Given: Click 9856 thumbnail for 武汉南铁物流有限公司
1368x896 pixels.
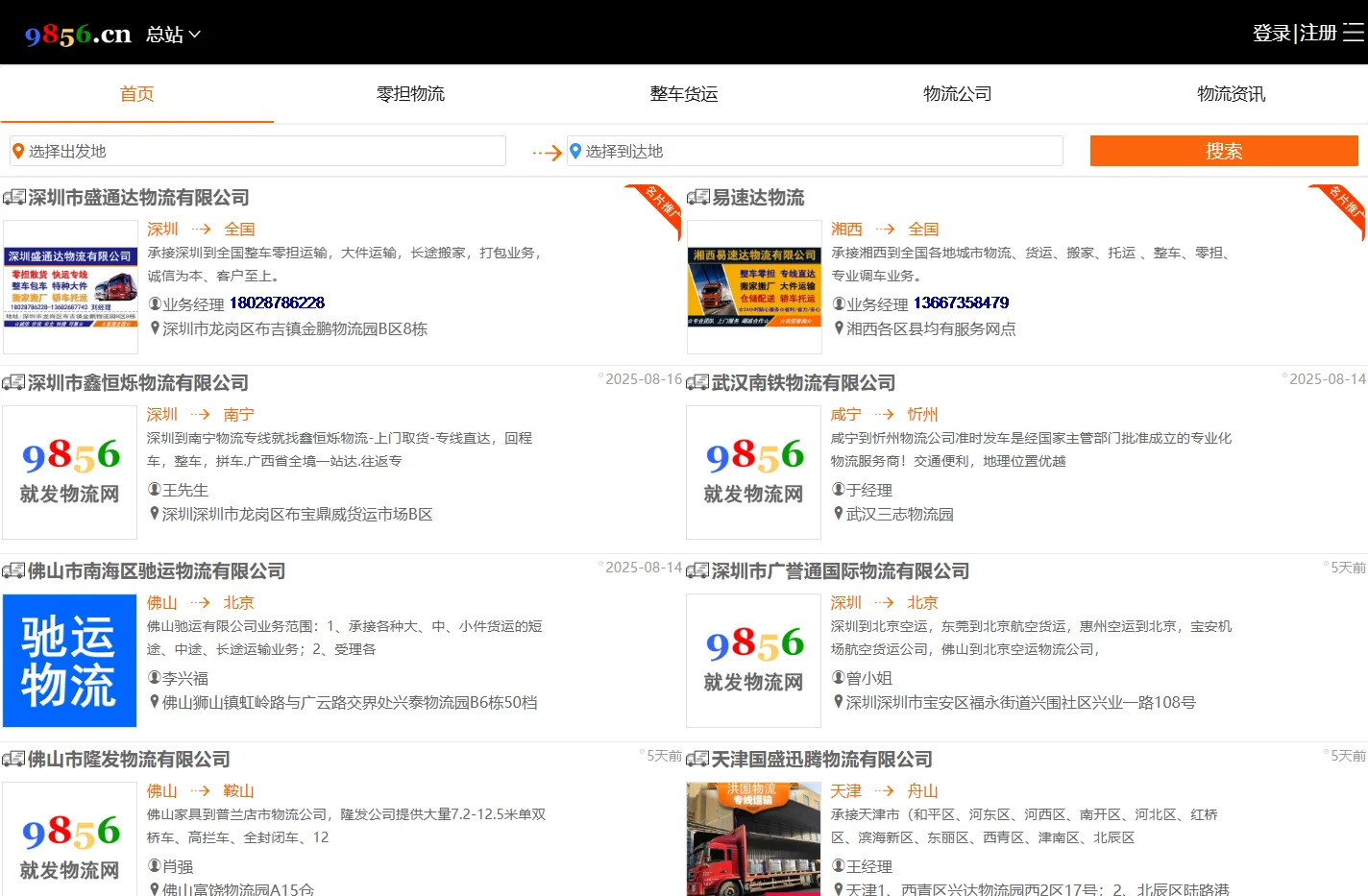Looking at the screenshot, I should click(754, 472).
